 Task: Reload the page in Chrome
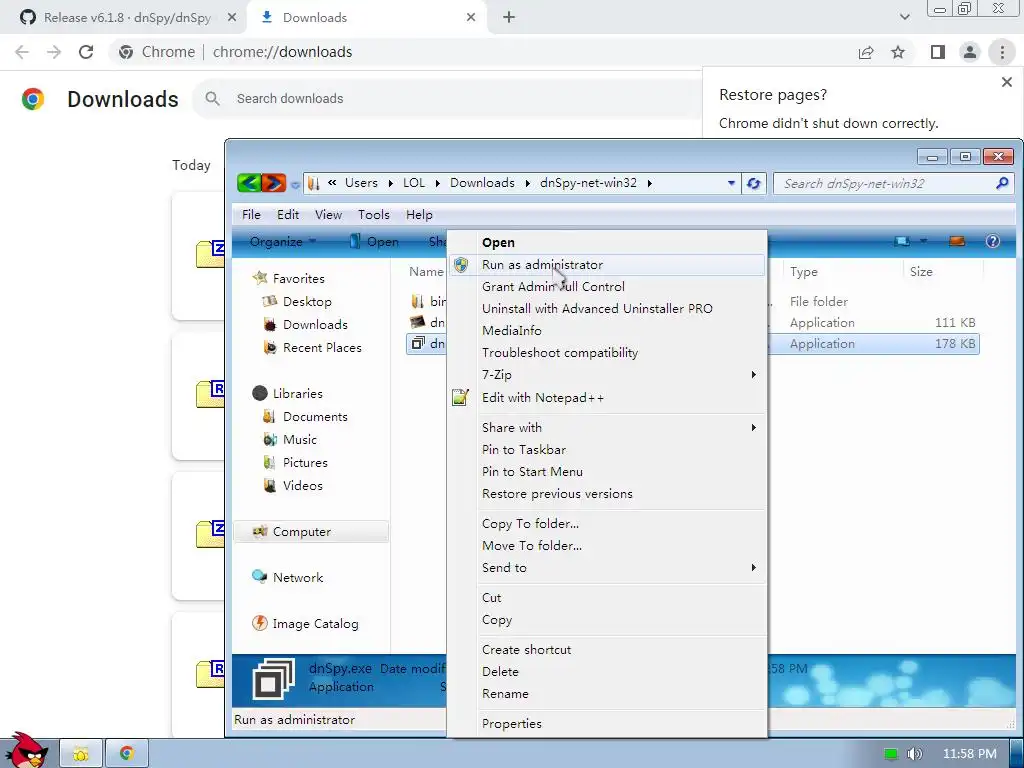[86, 52]
